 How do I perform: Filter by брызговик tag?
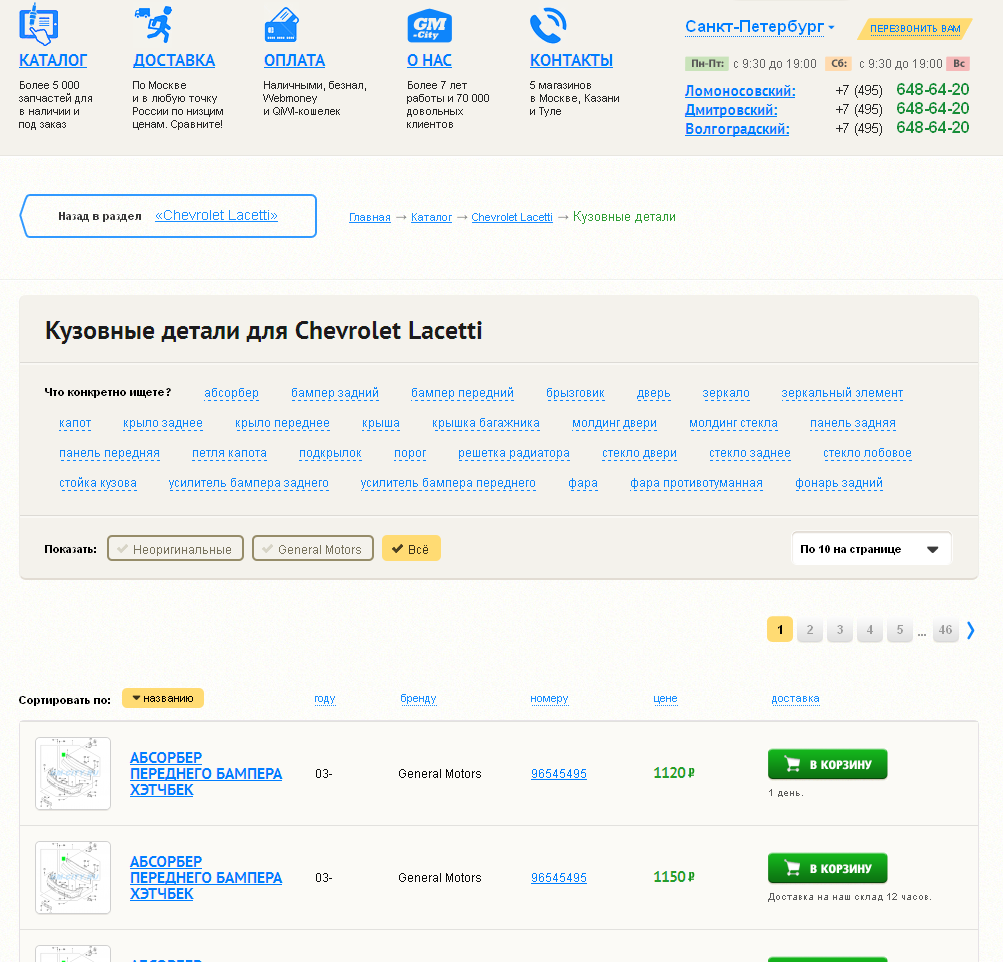coord(575,393)
